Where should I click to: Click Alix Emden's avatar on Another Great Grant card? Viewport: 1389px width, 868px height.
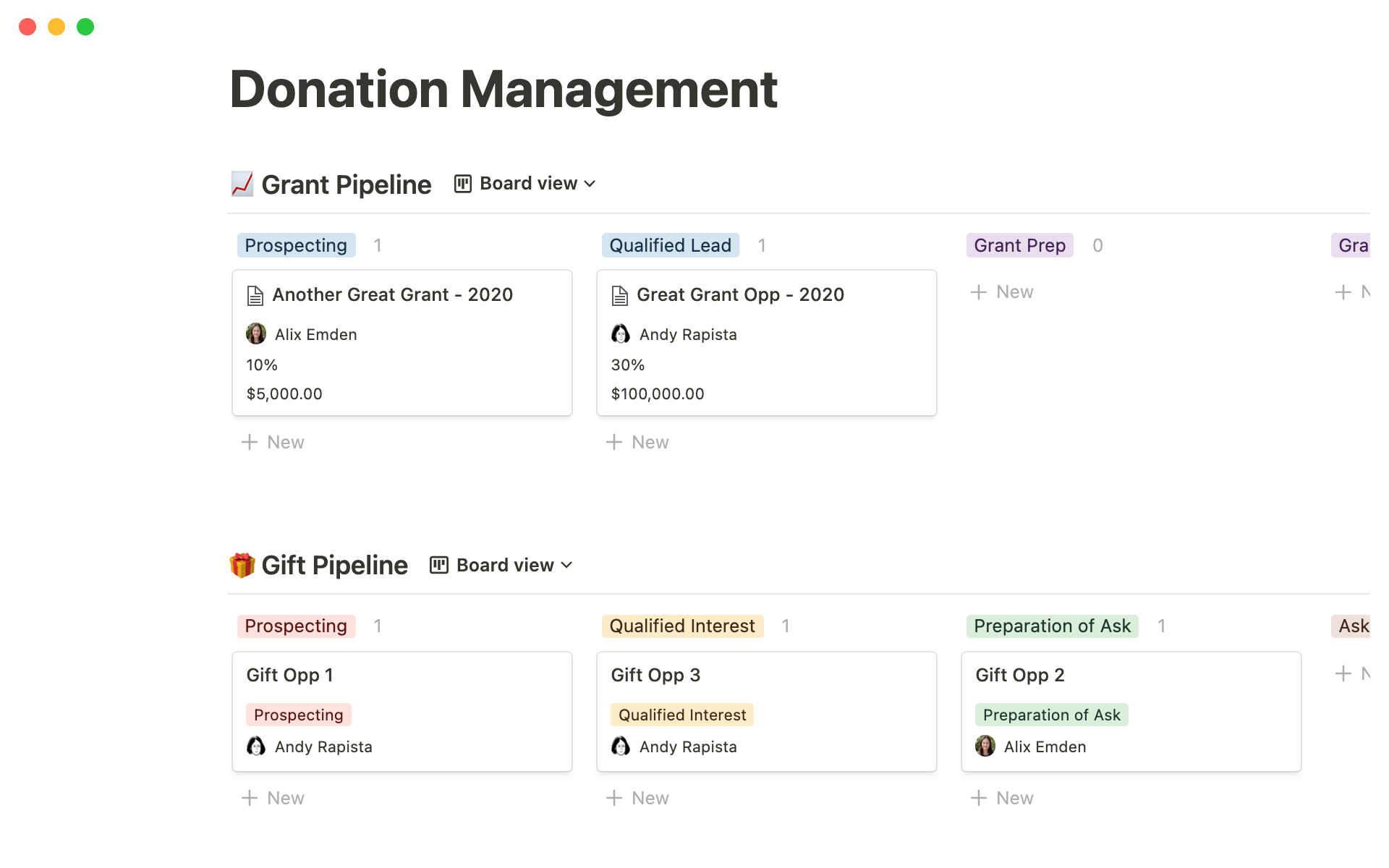point(256,334)
